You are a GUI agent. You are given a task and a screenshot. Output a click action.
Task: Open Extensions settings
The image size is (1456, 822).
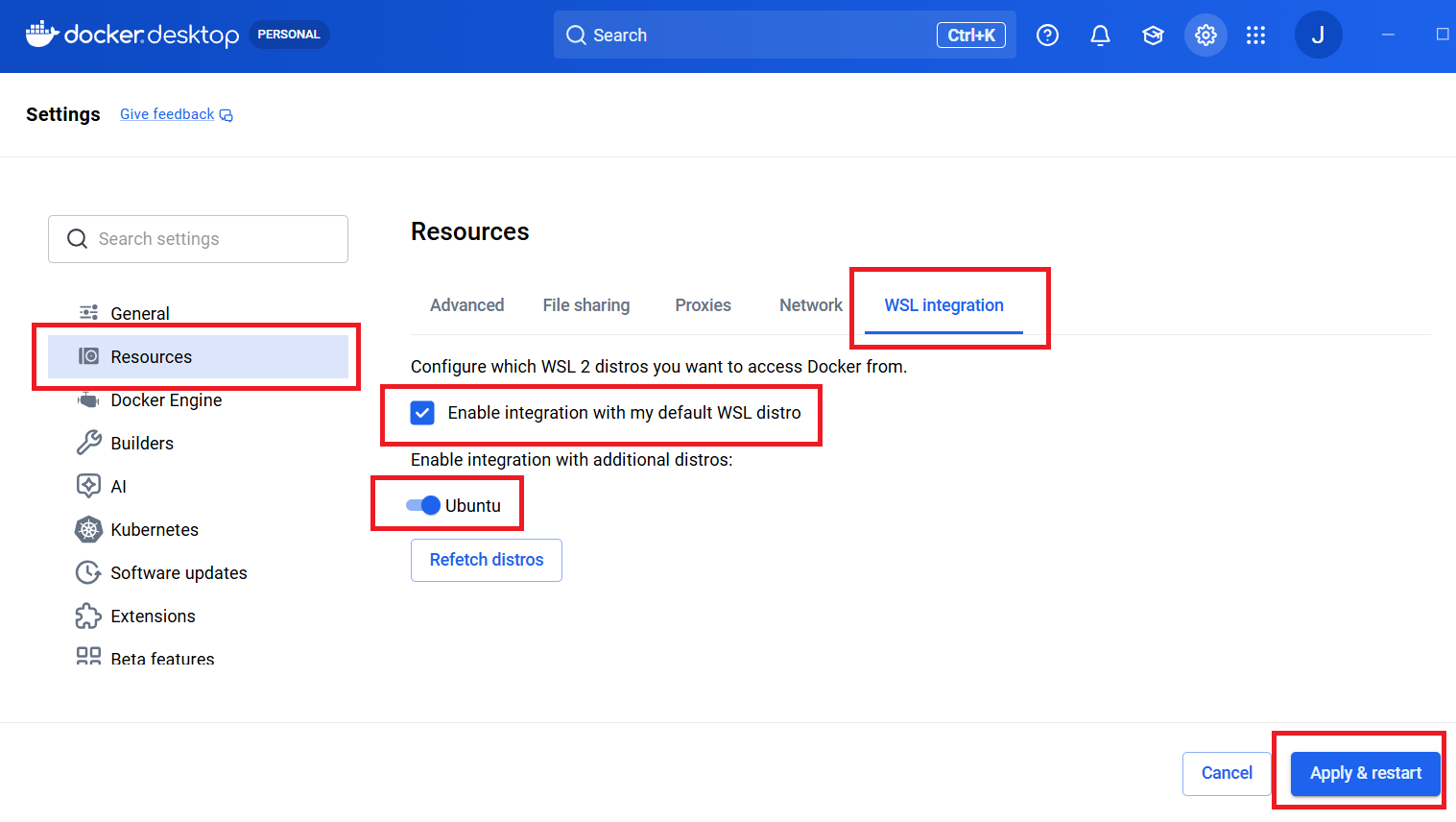(x=199, y=616)
